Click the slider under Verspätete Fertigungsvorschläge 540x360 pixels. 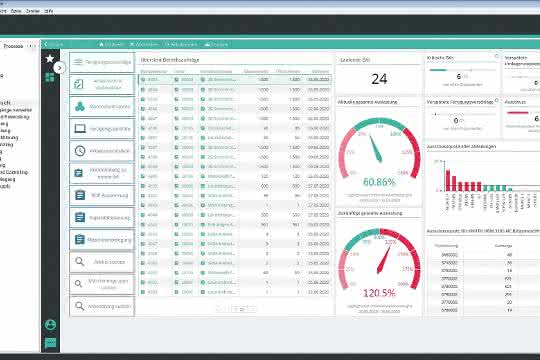(x=463, y=114)
